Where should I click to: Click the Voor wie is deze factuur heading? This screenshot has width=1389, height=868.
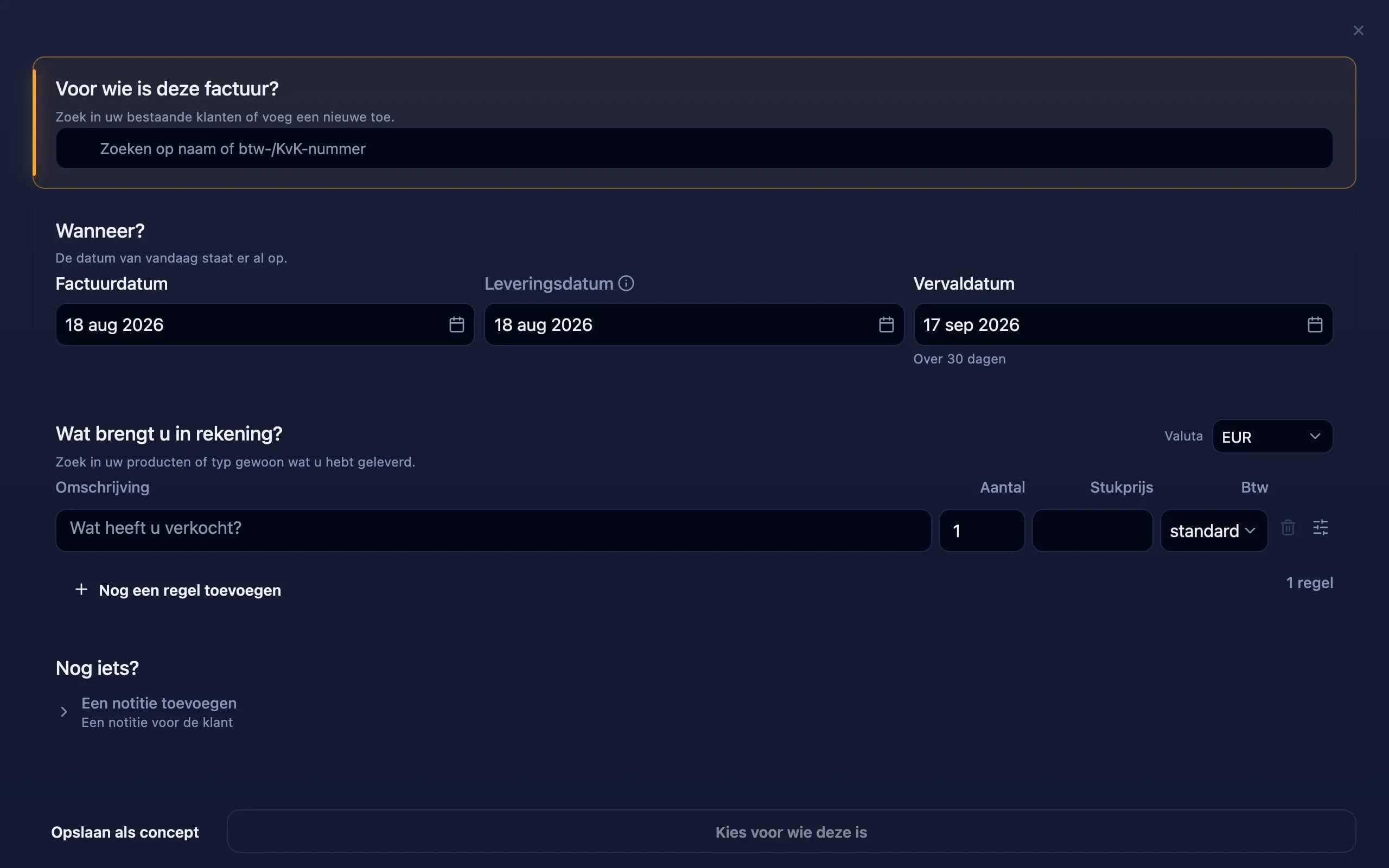[167, 88]
